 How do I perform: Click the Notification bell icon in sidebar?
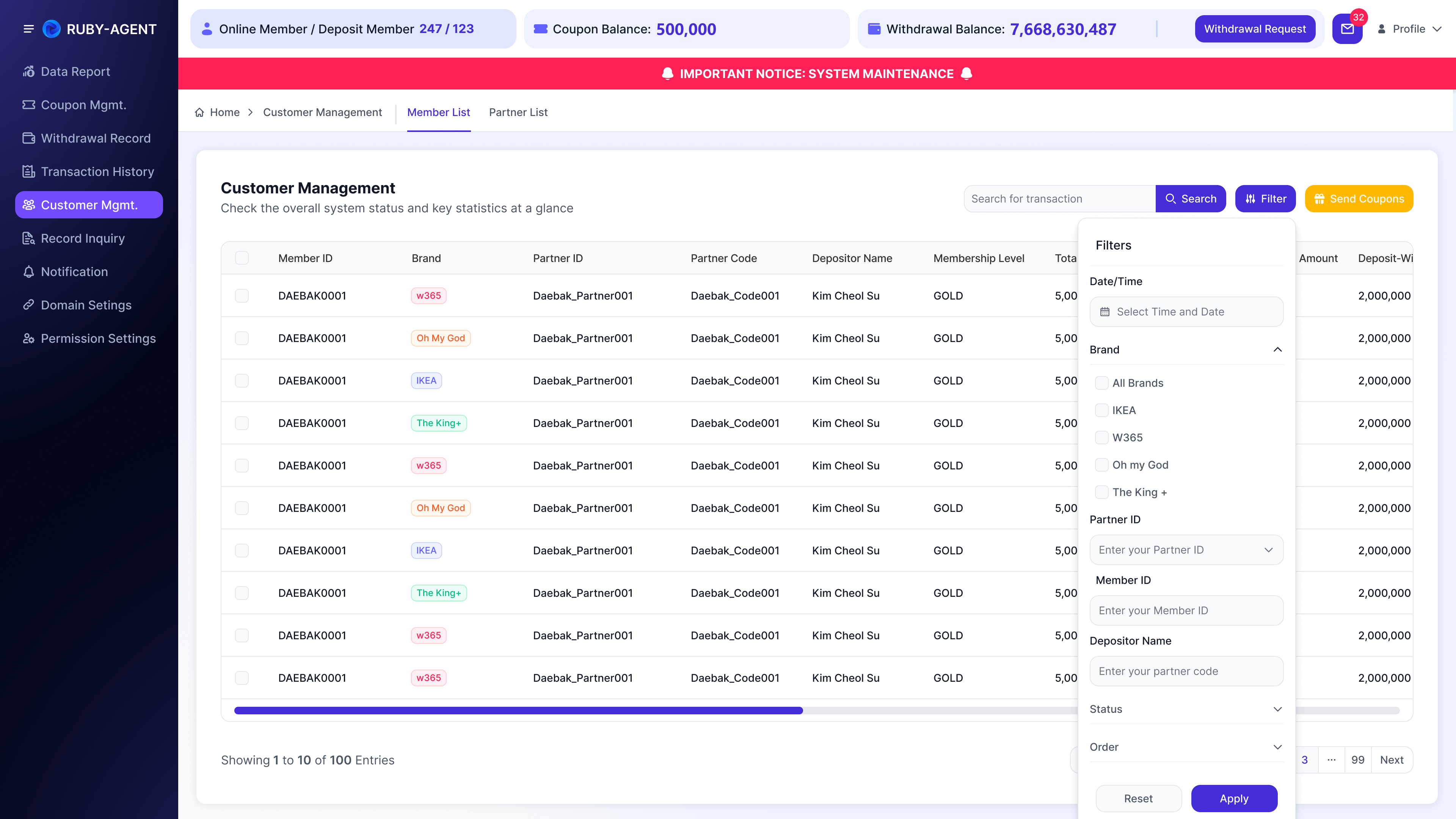pyautogui.click(x=29, y=271)
